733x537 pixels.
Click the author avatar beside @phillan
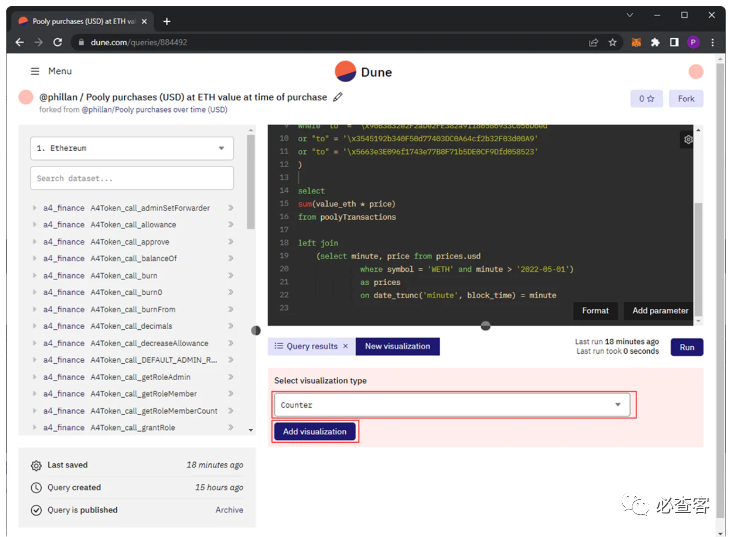[x=26, y=97]
